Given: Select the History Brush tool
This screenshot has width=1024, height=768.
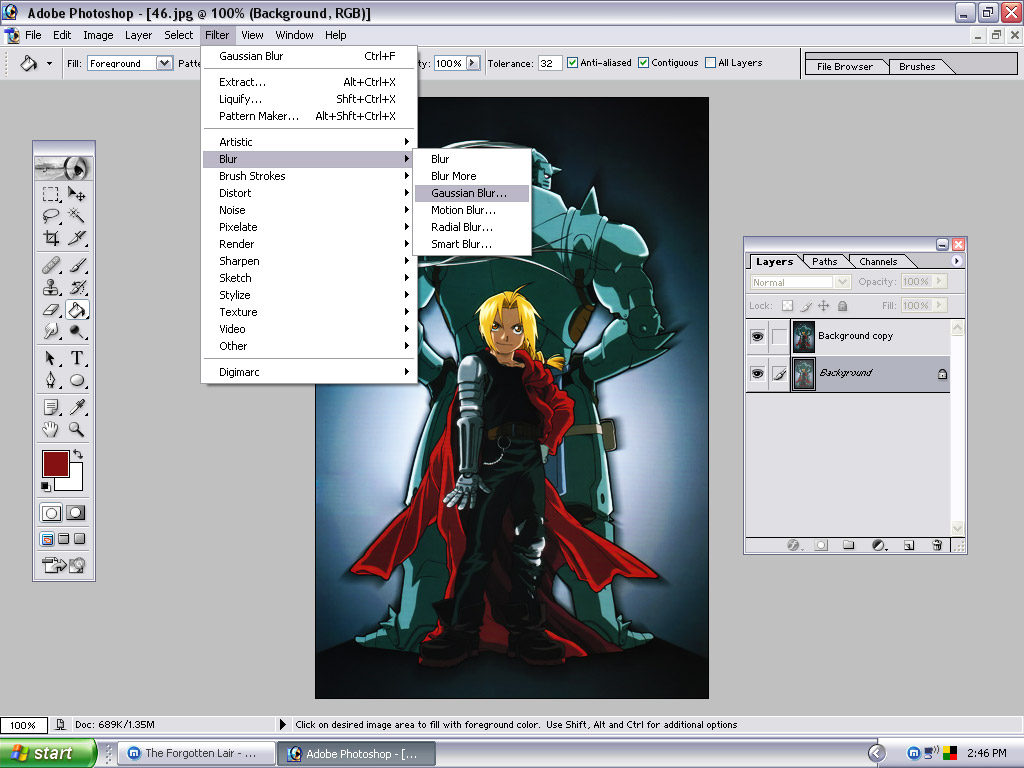Looking at the screenshot, I should tap(76, 287).
